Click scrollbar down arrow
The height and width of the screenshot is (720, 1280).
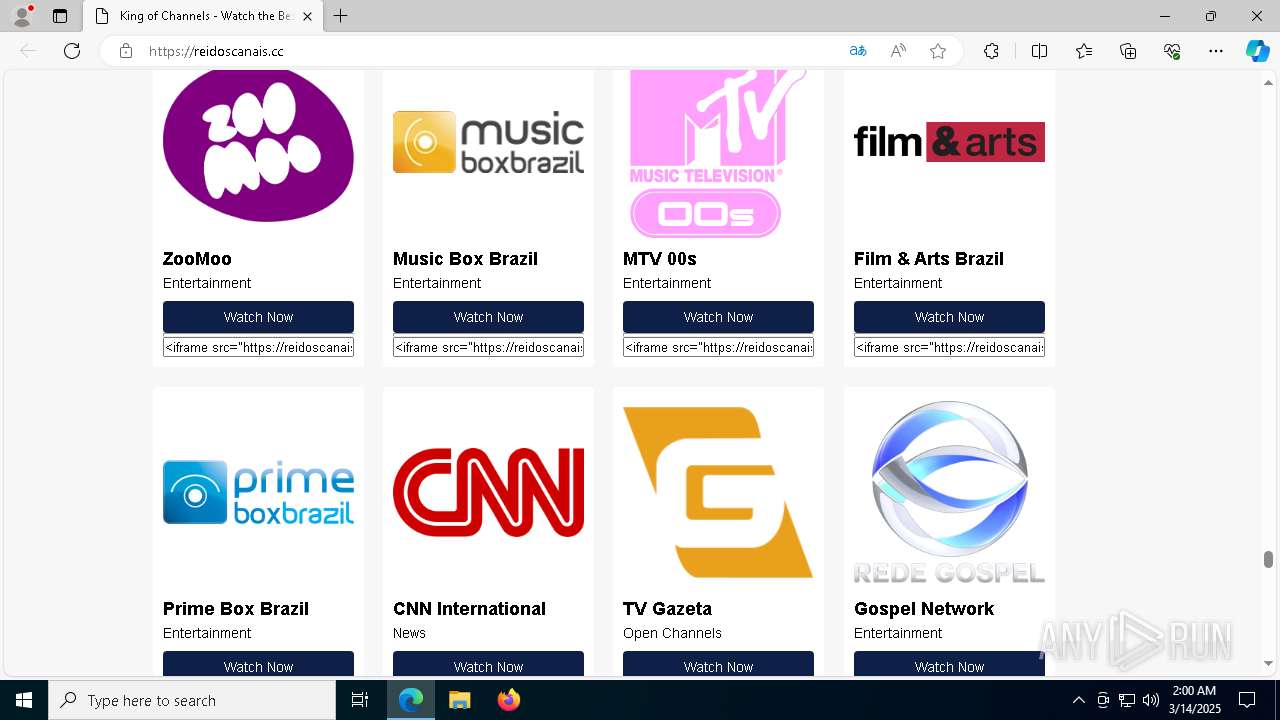point(1268,663)
